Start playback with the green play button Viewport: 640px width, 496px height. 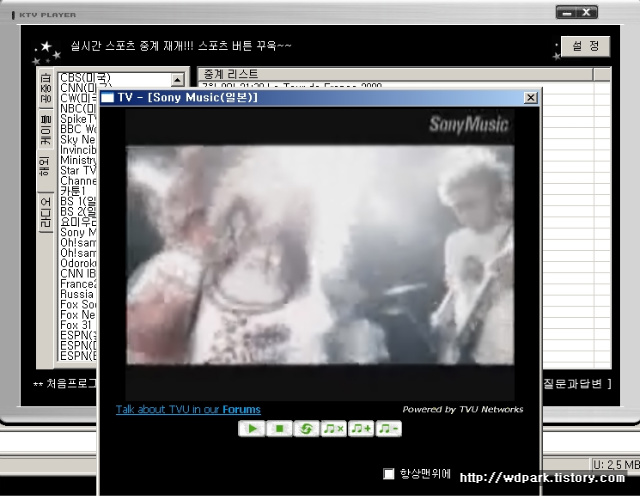[x=251, y=429]
